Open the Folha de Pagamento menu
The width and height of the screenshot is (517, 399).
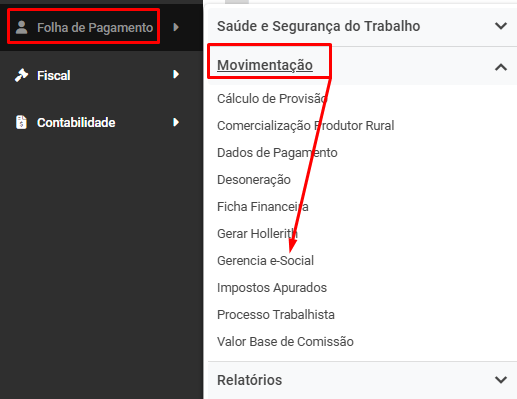(95, 28)
